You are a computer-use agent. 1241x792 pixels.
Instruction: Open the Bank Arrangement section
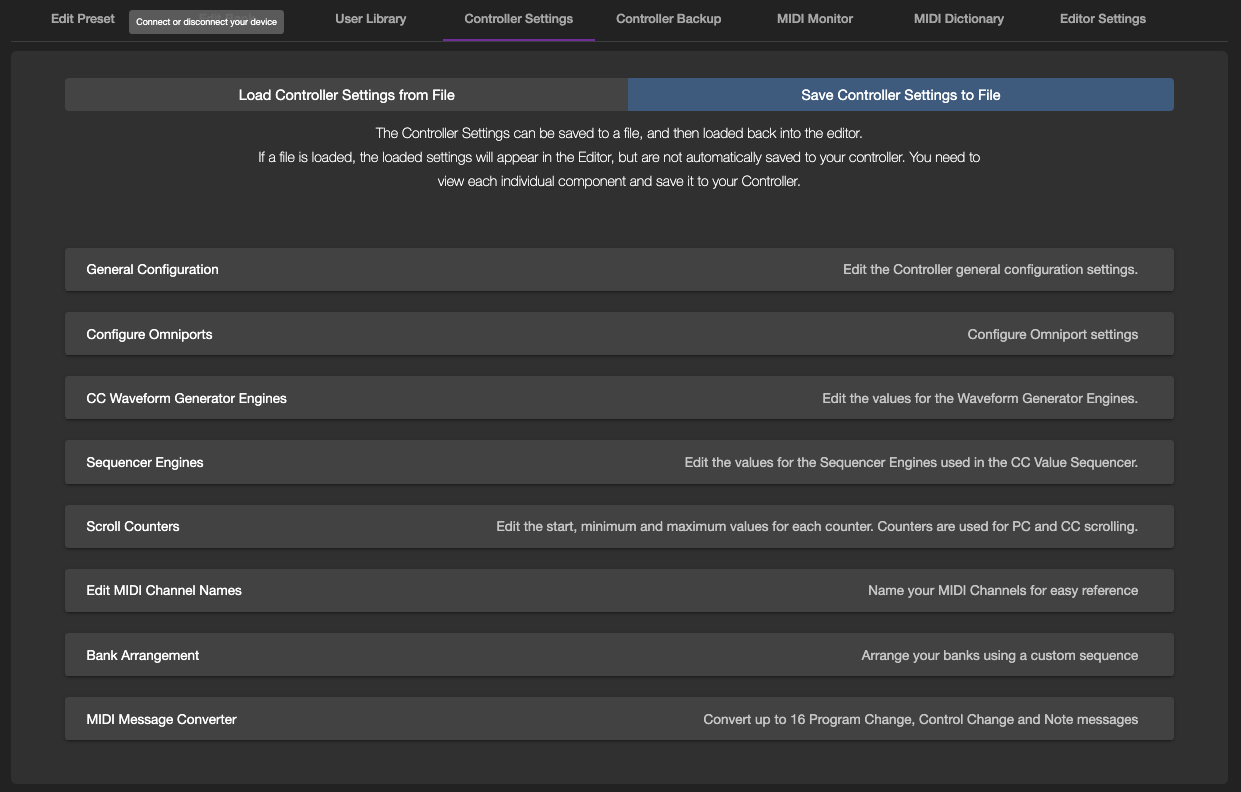tap(142, 655)
